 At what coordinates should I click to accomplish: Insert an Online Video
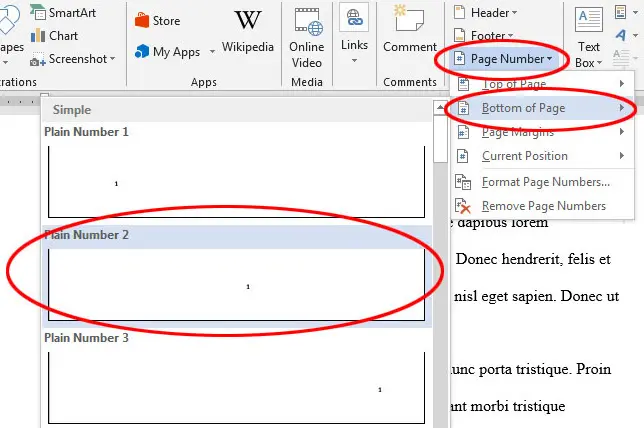[x=306, y=36]
